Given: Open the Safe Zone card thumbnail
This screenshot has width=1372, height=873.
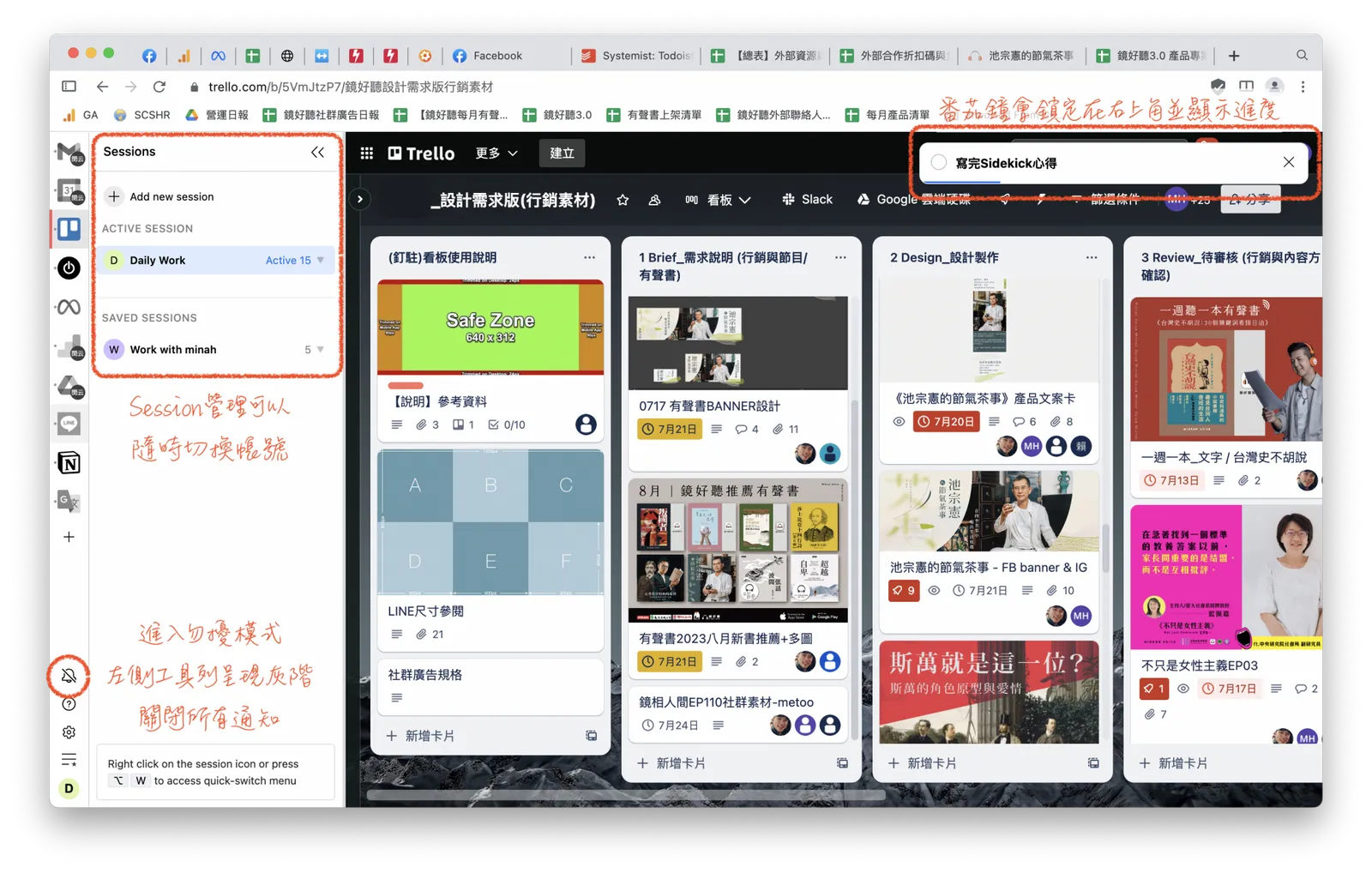Looking at the screenshot, I should click(490, 327).
